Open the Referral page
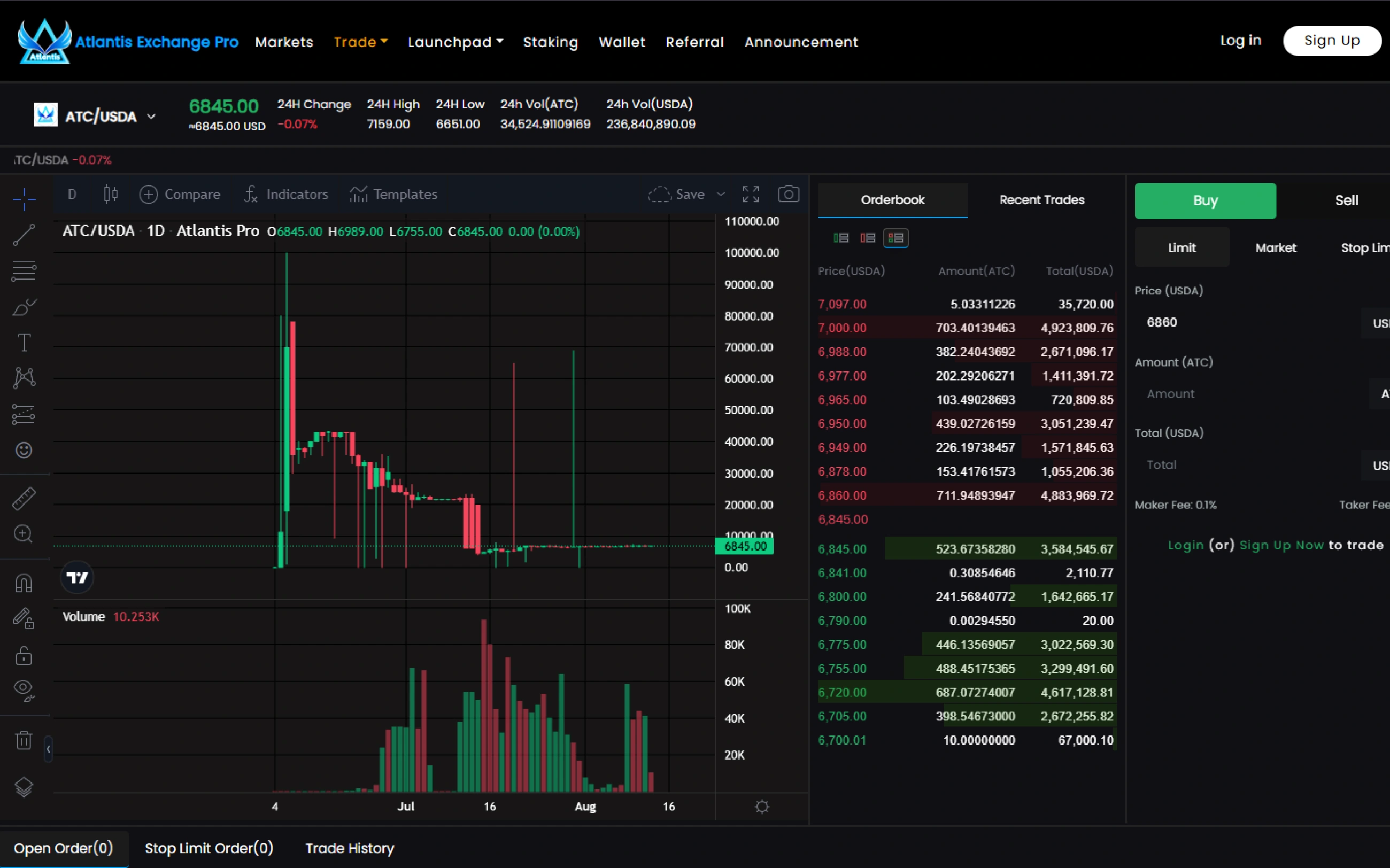This screenshot has width=1390, height=868. pos(694,42)
